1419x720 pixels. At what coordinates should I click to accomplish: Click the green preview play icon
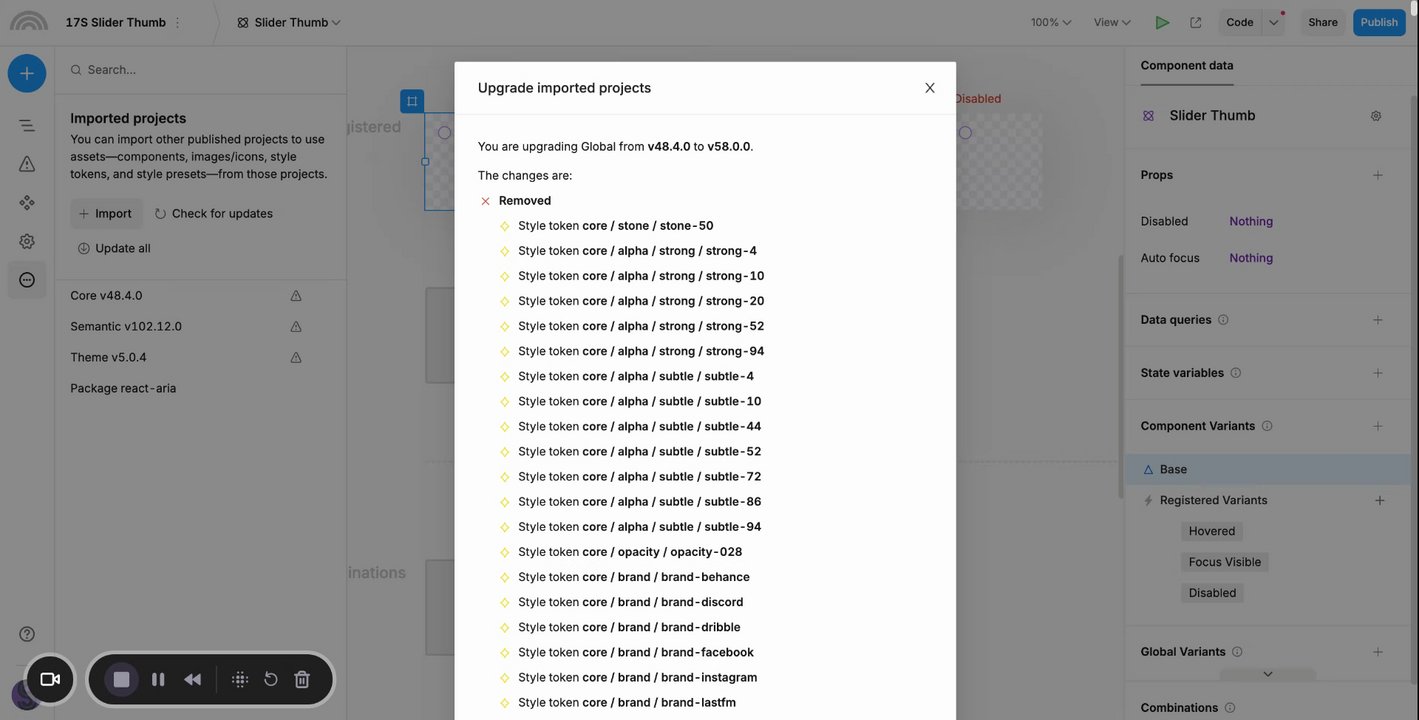coord(1162,22)
